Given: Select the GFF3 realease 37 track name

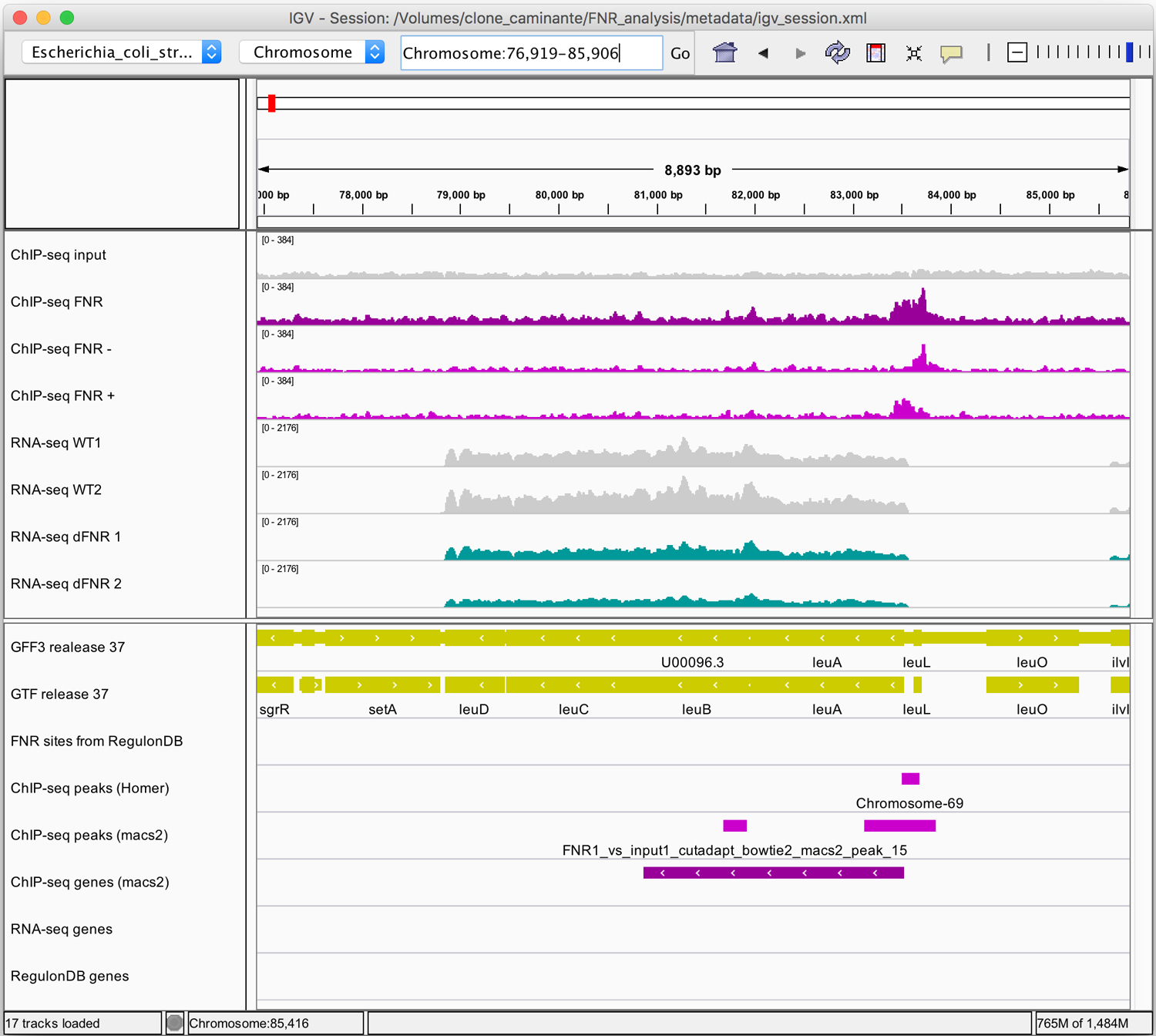Looking at the screenshot, I should (x=68, y=647).
